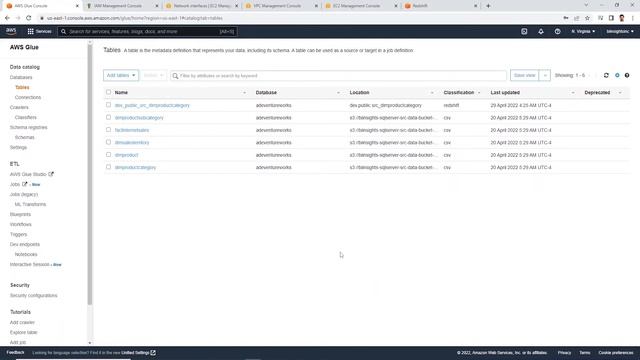Screen dimensions: 640x360
Task: Sort by the Location column arrow
Action: [x=432, y=93]
